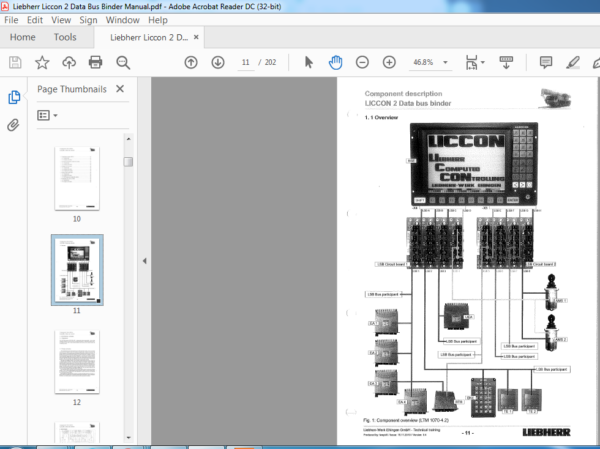
Task: Zoom in with the plus icon
Action: [x=389, y=62]
